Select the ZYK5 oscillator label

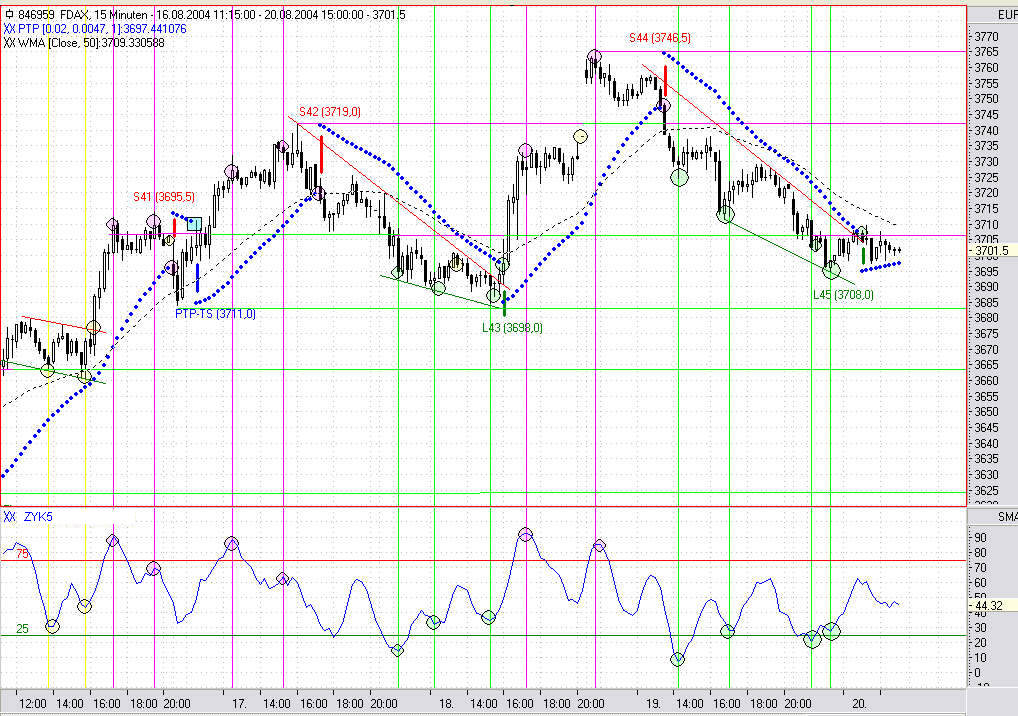point(38,517)
